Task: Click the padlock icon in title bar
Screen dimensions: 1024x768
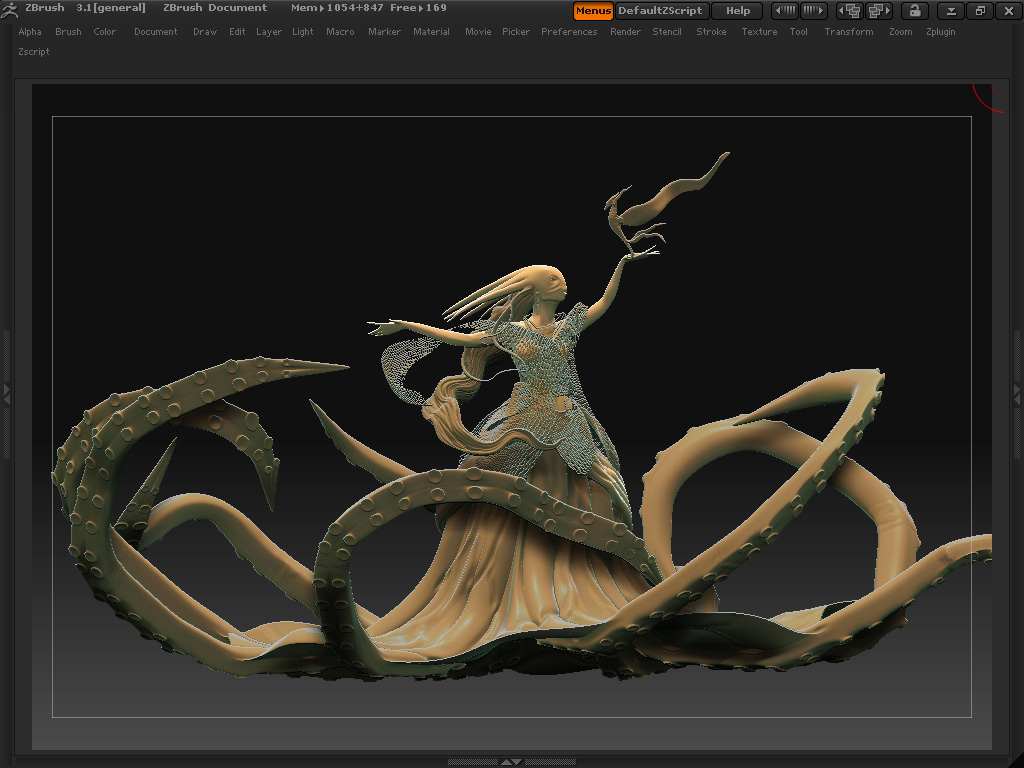Action: coord(914,11)
